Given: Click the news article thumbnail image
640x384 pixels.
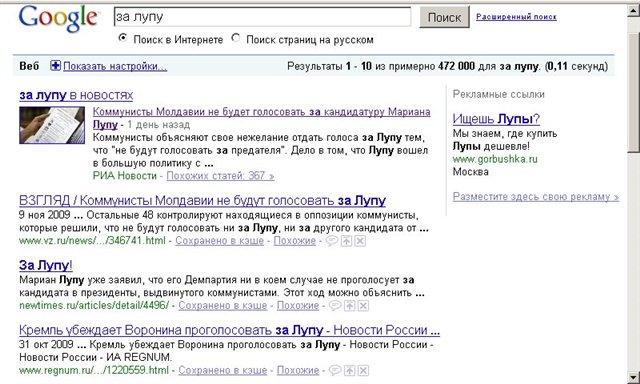Looking at the screenshot, I should [52, 125].
